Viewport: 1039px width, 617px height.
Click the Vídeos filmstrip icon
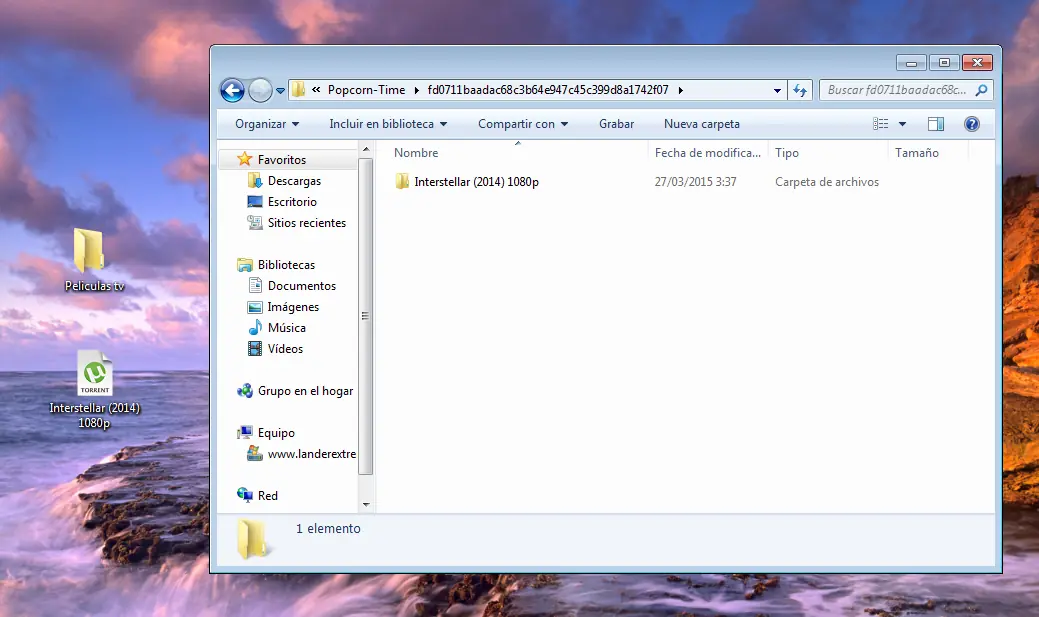pyautogui.click(x=255, y=349)
